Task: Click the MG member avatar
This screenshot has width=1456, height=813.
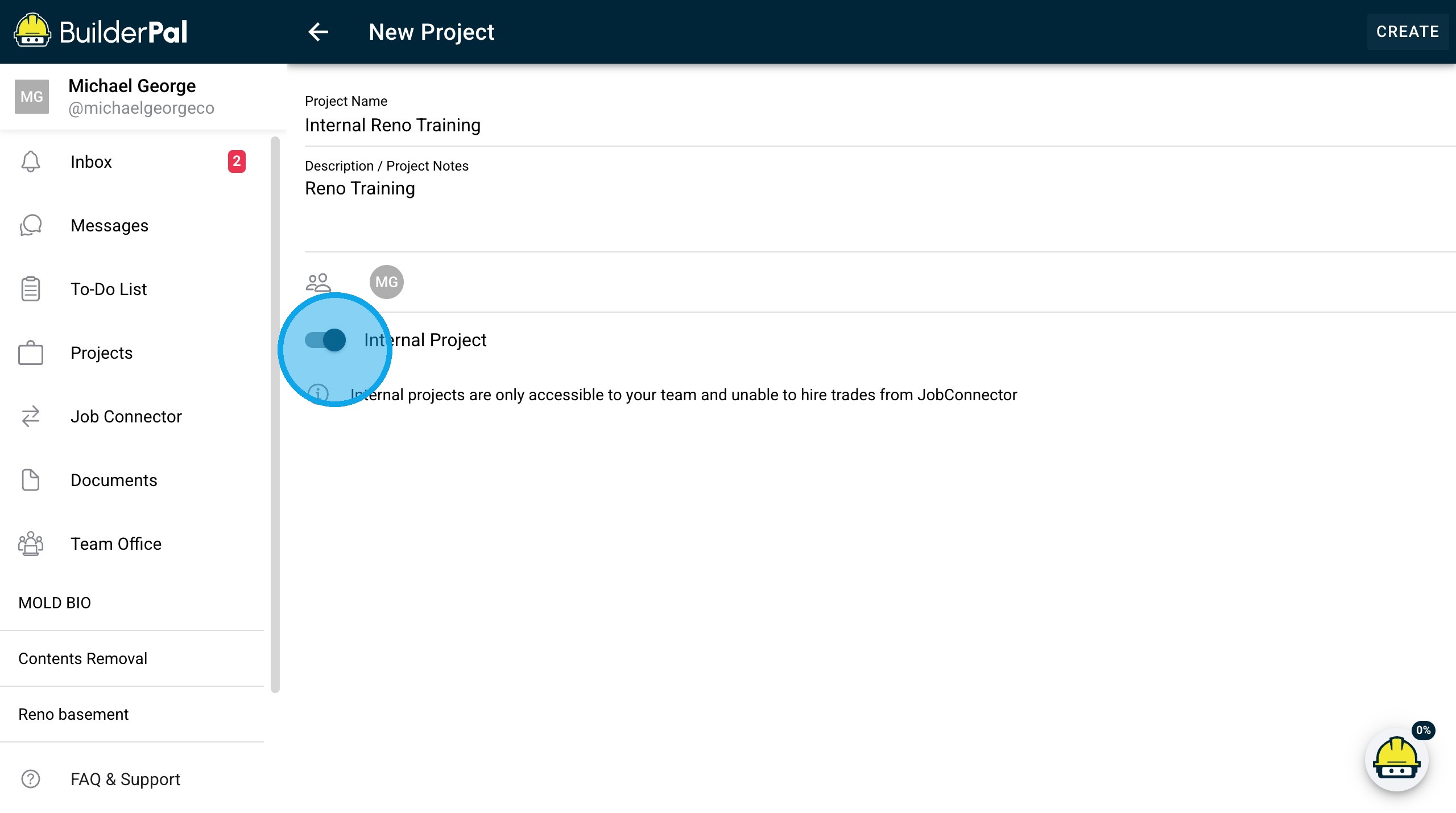Action: [x=387, y=282]
